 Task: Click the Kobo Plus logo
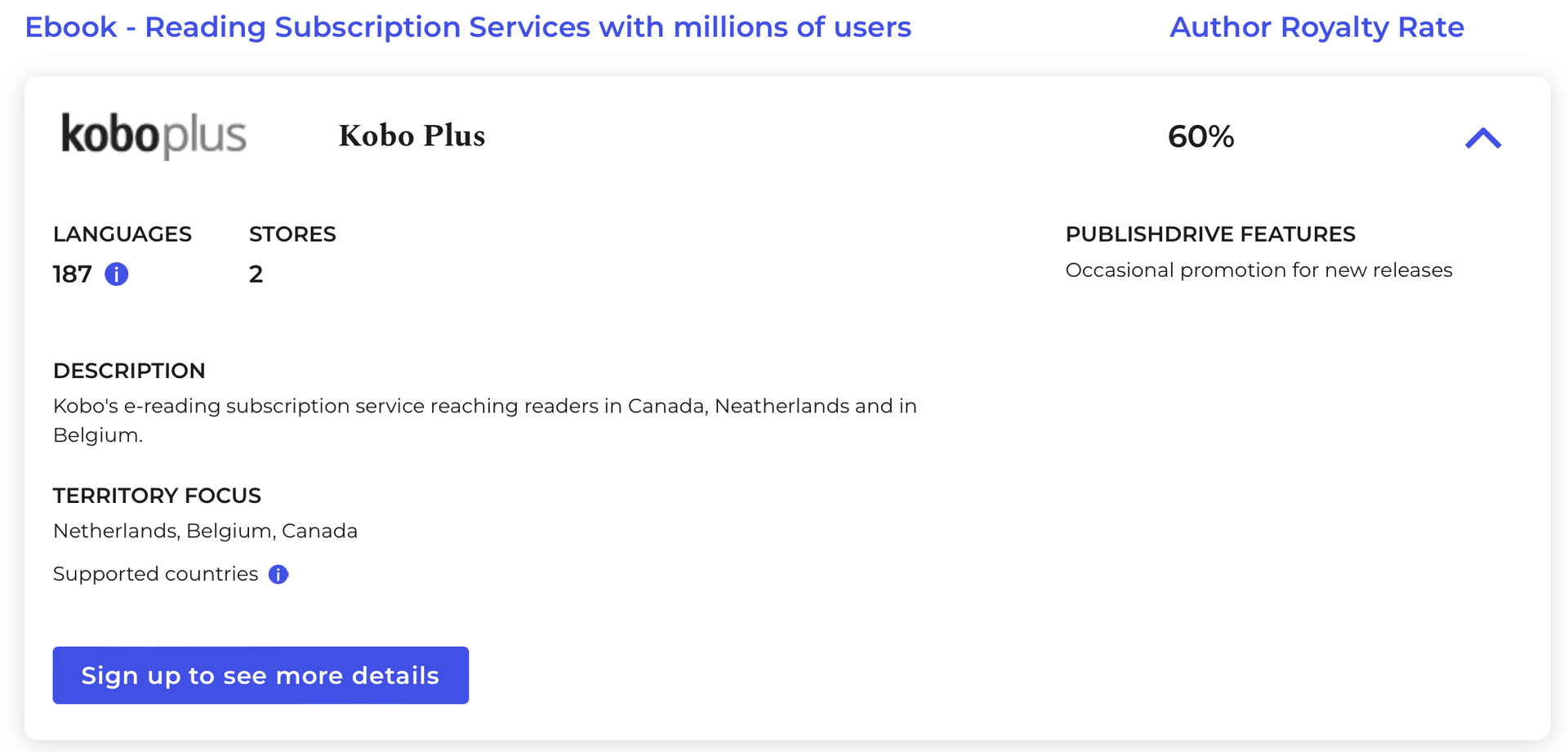click(x=152, y=136)
